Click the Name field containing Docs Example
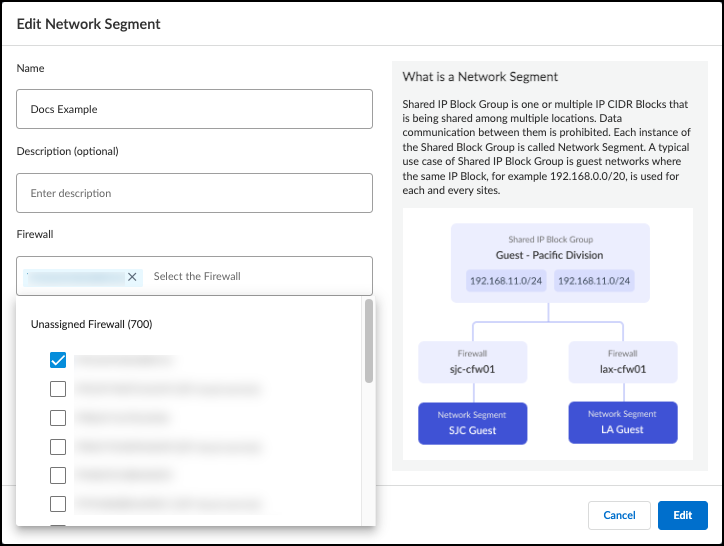Screen dimensions: 724x546 pos(194,109)
